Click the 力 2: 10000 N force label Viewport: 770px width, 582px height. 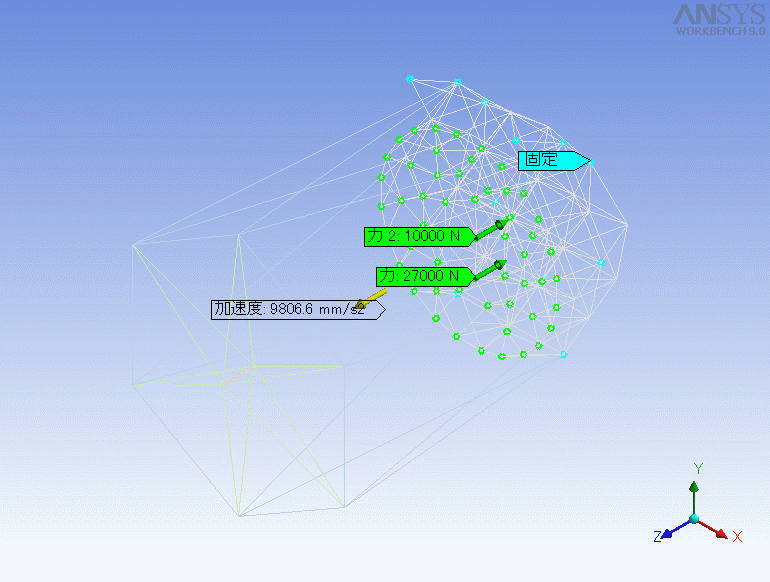coord(420,236)
